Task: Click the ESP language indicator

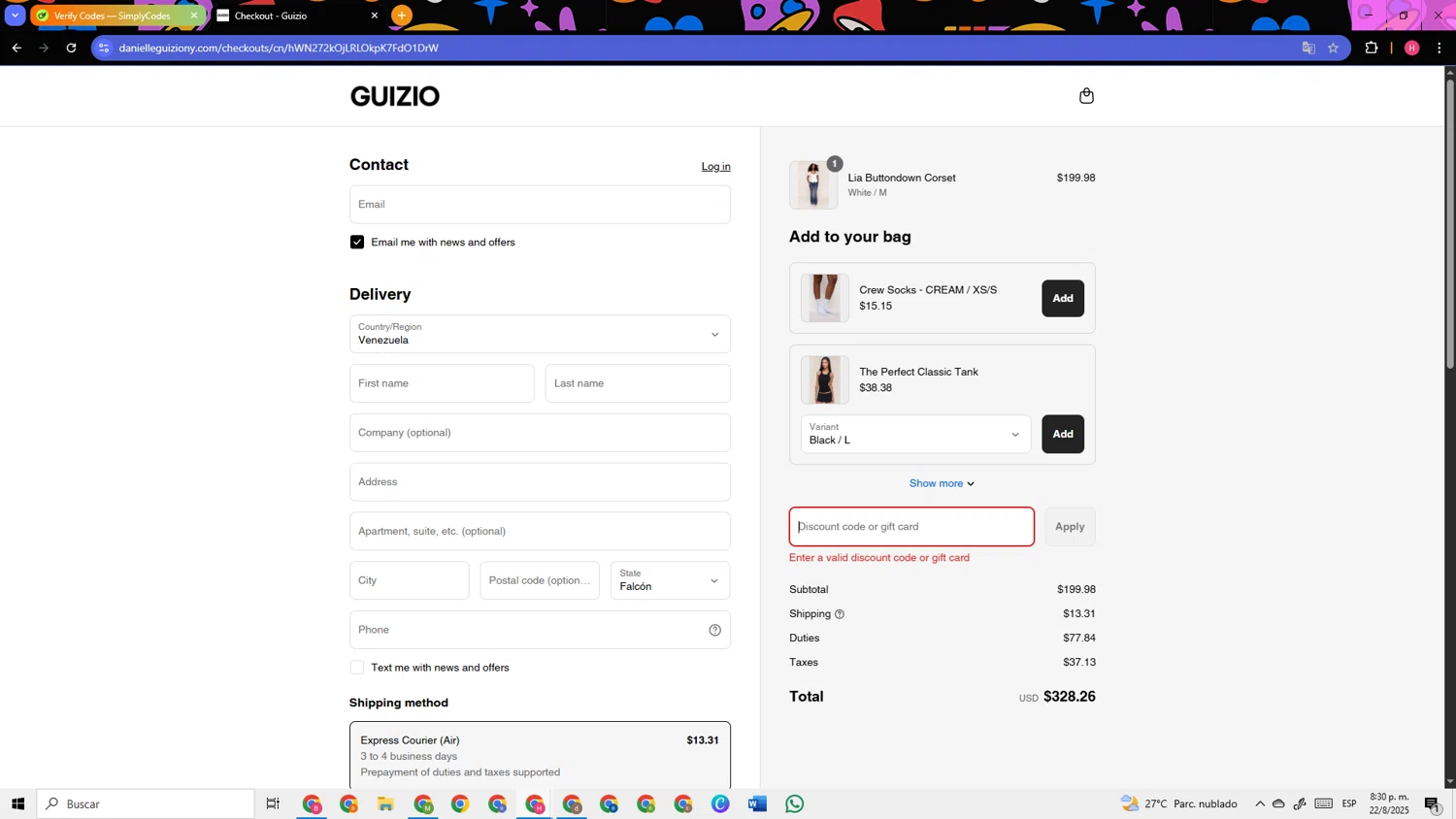Action: pos(1349,803)
